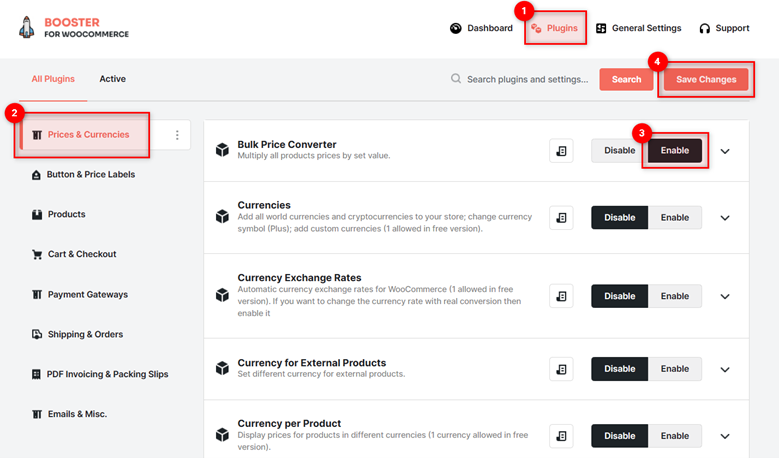Click docs icon for Currency for External Products

click(x=561, y=369)
